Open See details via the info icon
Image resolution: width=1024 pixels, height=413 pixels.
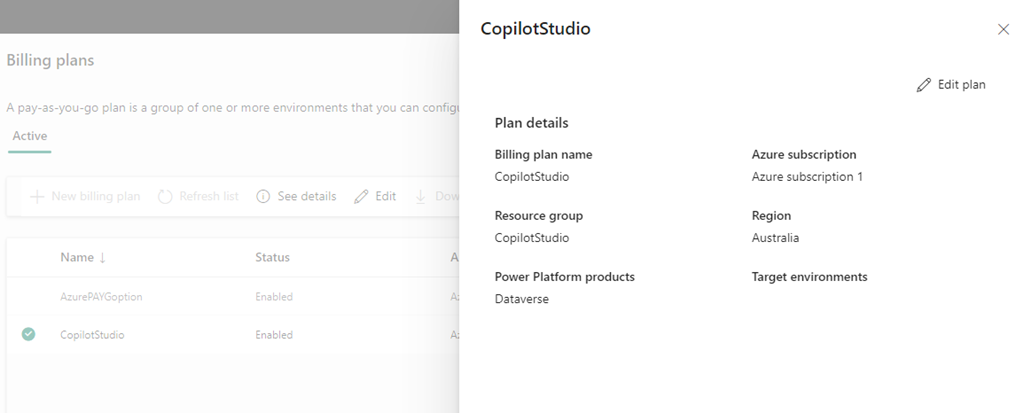click(x=264, y=196)
